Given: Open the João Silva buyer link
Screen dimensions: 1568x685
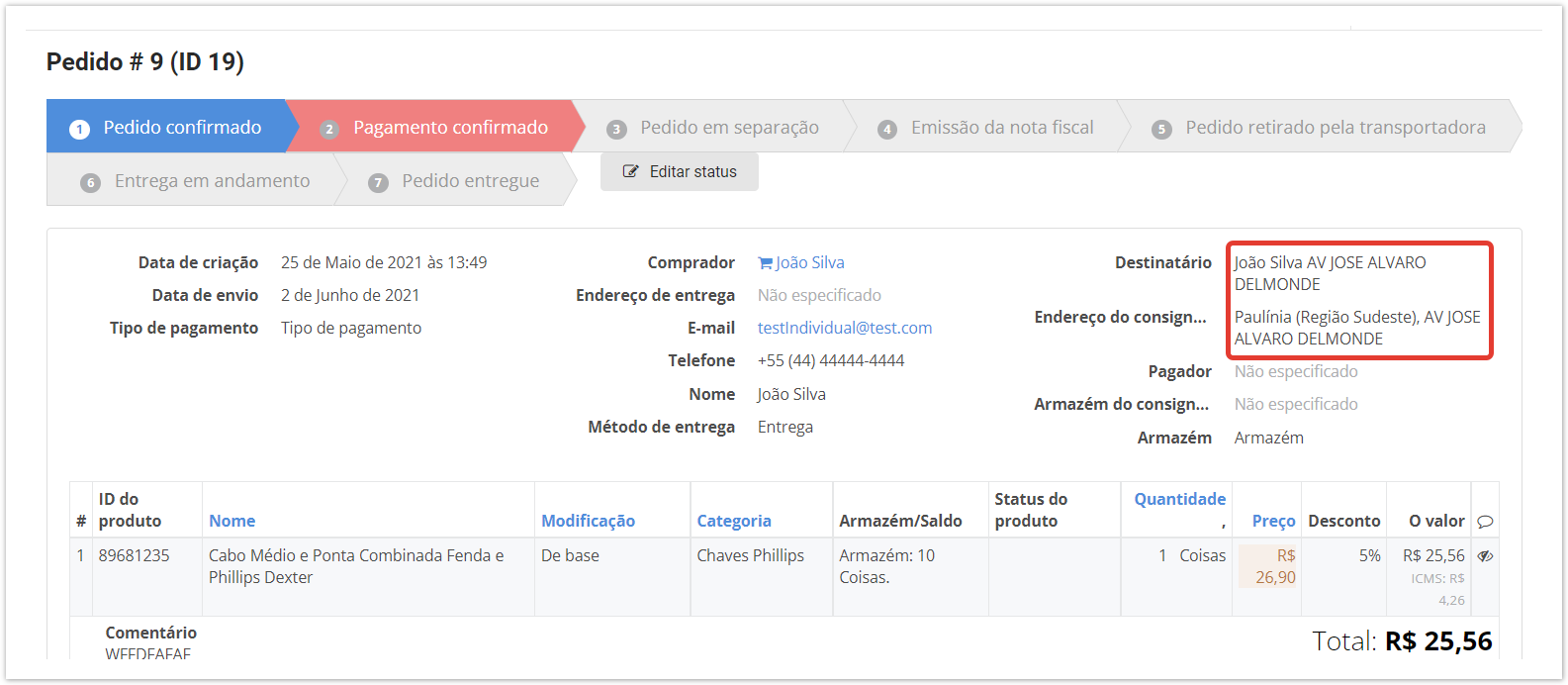Looking at the screenshot, I should point(809,262).
